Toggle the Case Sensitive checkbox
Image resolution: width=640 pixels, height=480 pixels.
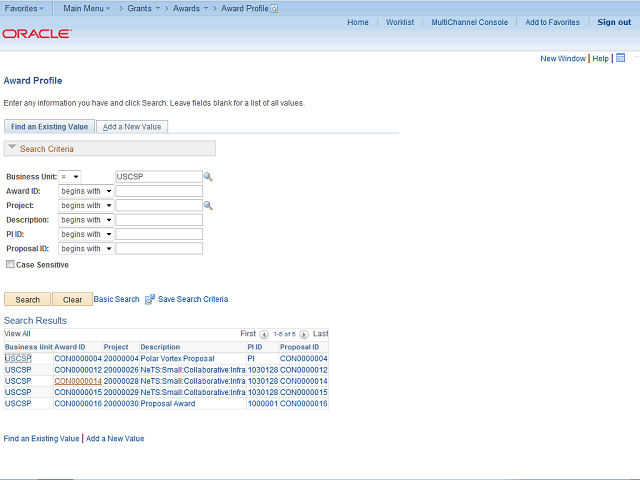click(x=10, y=264)
